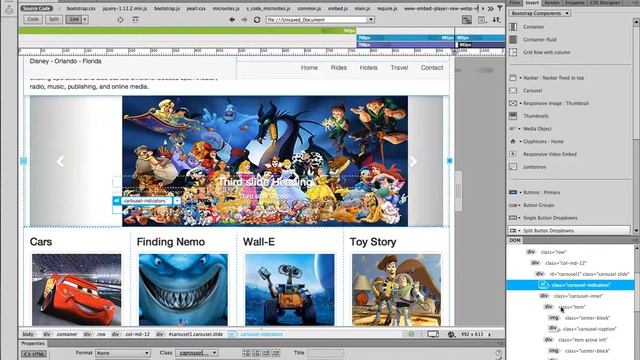Open the document URL dropdown
Viewport: 640px width, 360px height.
pyautogui.click(x=371, y=19)
